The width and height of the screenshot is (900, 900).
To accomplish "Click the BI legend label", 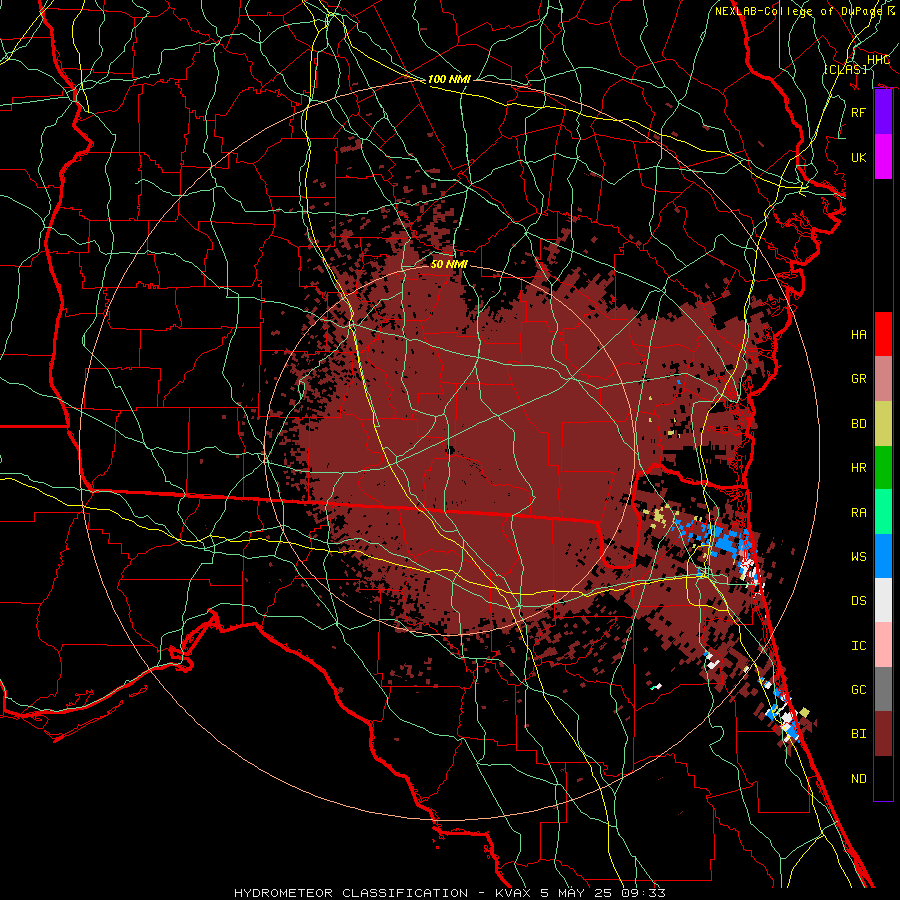I will 859,734.
